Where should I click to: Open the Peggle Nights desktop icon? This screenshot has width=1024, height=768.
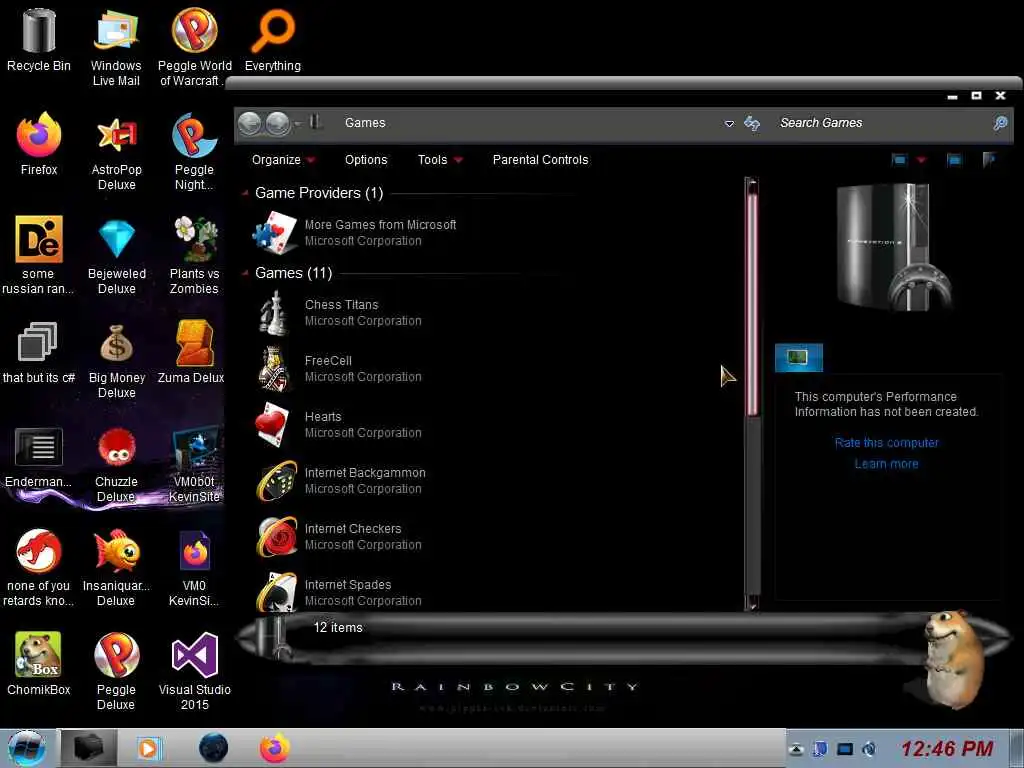pyautogui.click(x=194, y=136)
